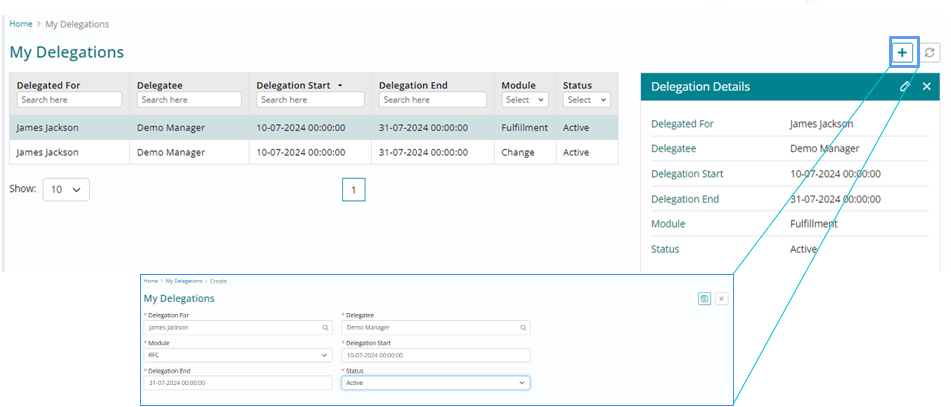Click search icon in Delegation For field
Image resolution: width=951 pixels, height=407 pixels.
(x=325, y=327)
